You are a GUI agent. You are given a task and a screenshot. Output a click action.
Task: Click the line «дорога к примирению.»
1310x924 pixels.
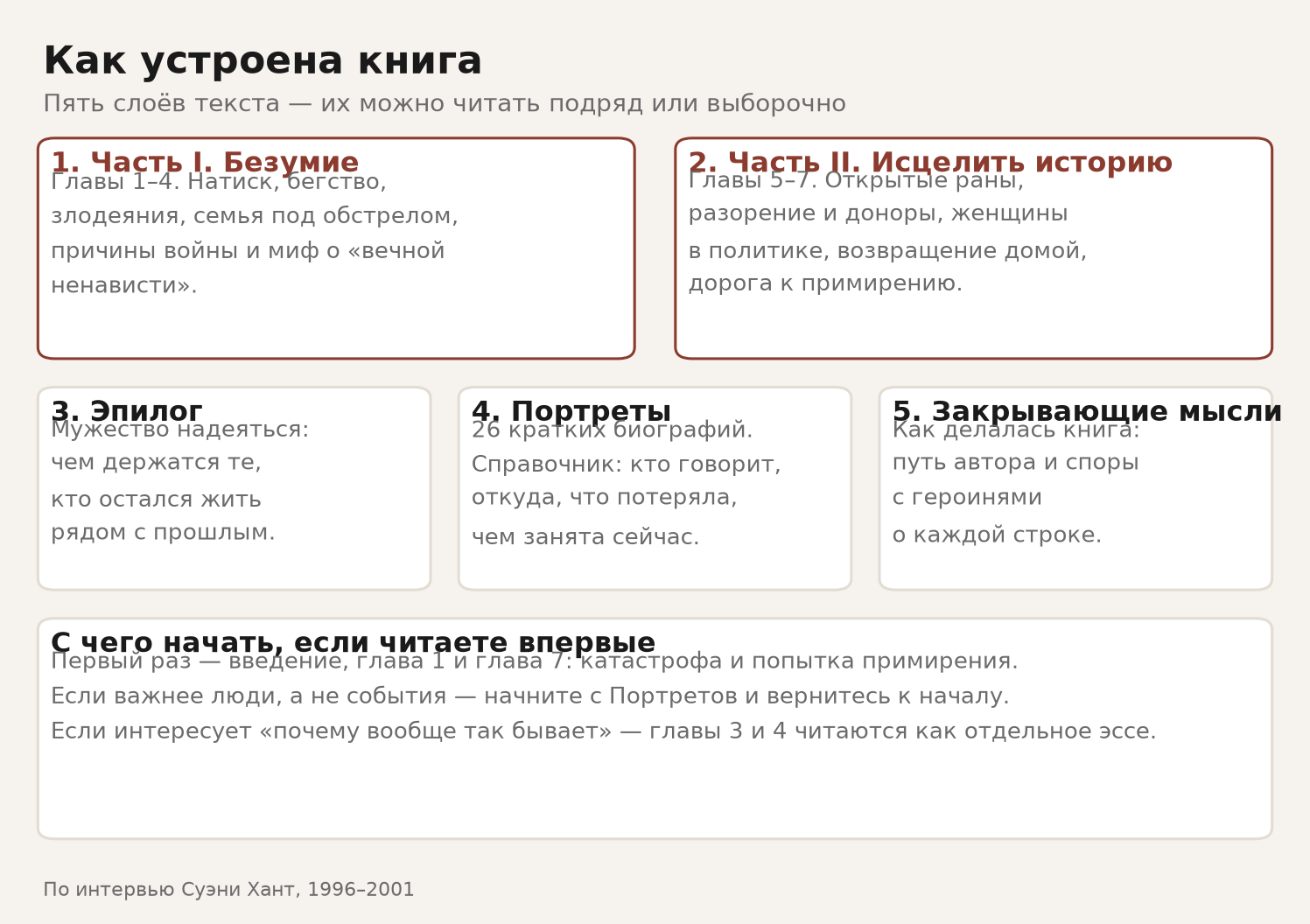pos(825,283)
